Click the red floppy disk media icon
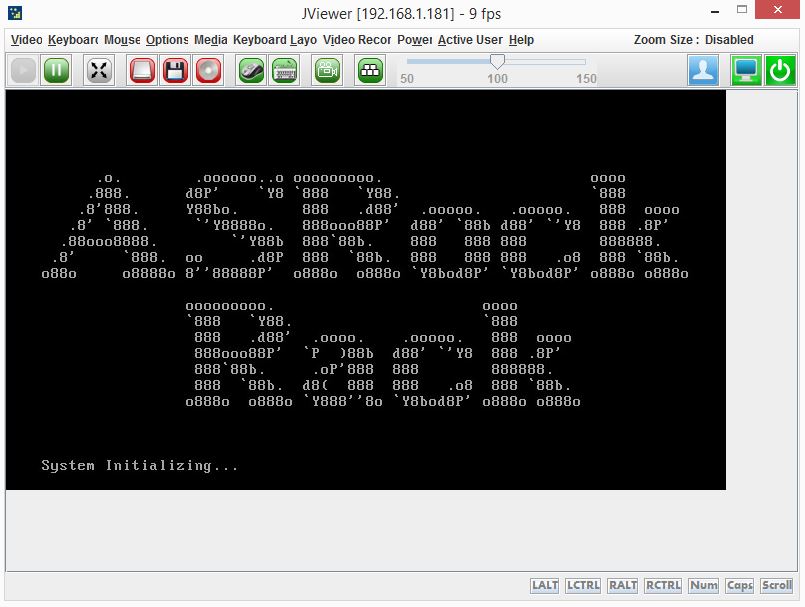Image resolution: width=805 pixels, height=607 pixels. [x=176, y=71]
